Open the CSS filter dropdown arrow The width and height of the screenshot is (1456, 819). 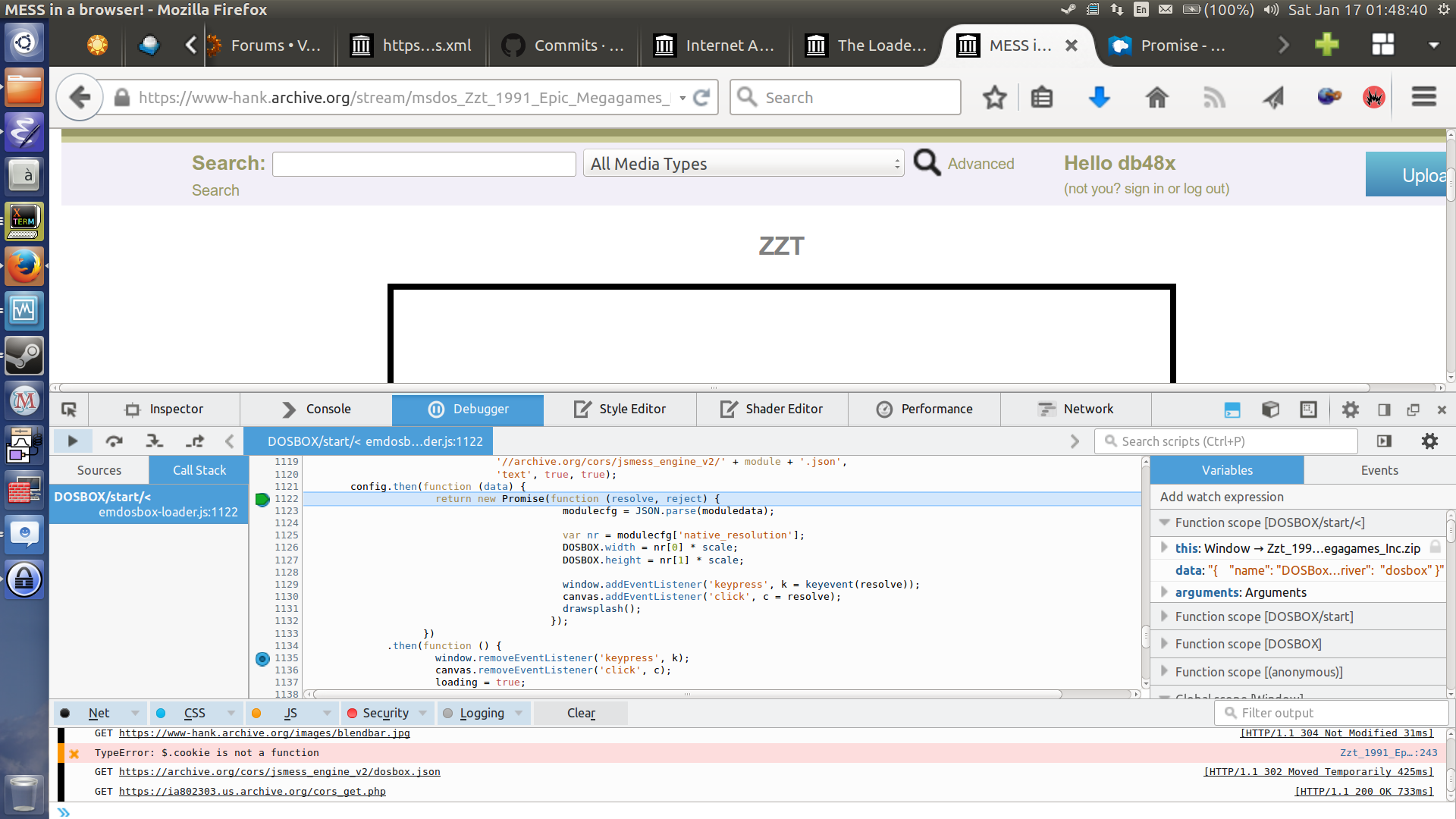(x=231, y=713)
